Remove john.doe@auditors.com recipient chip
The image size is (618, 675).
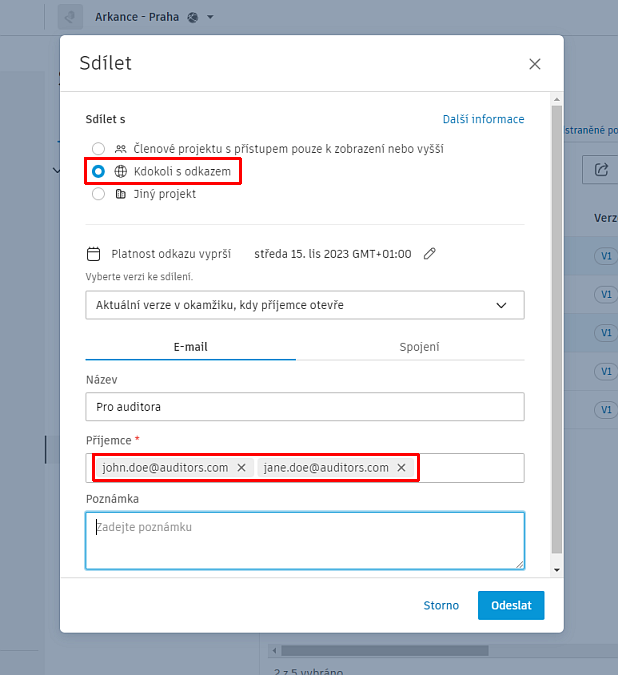(241, 467)
